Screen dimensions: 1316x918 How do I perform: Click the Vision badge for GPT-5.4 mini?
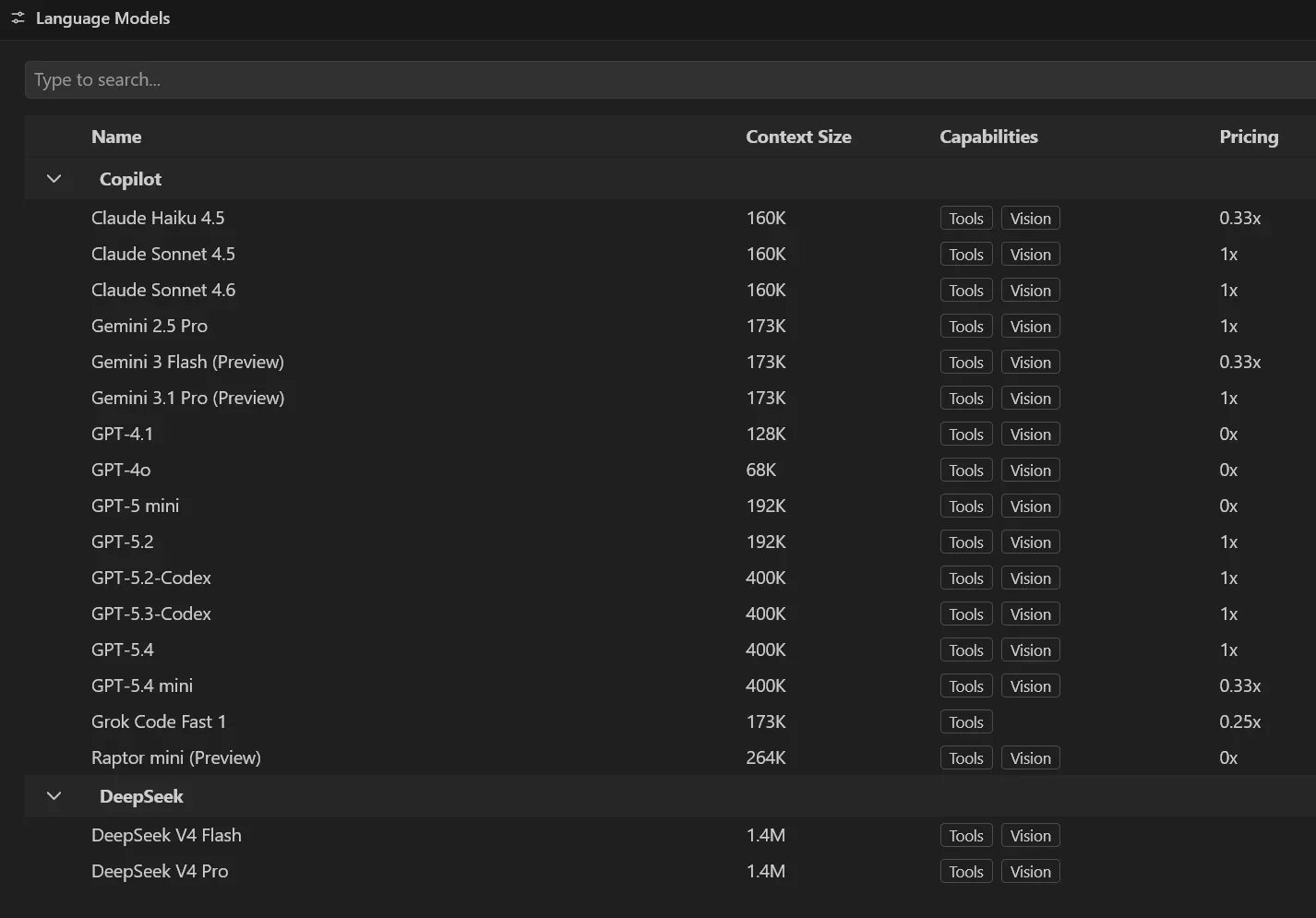(1031, 686)
